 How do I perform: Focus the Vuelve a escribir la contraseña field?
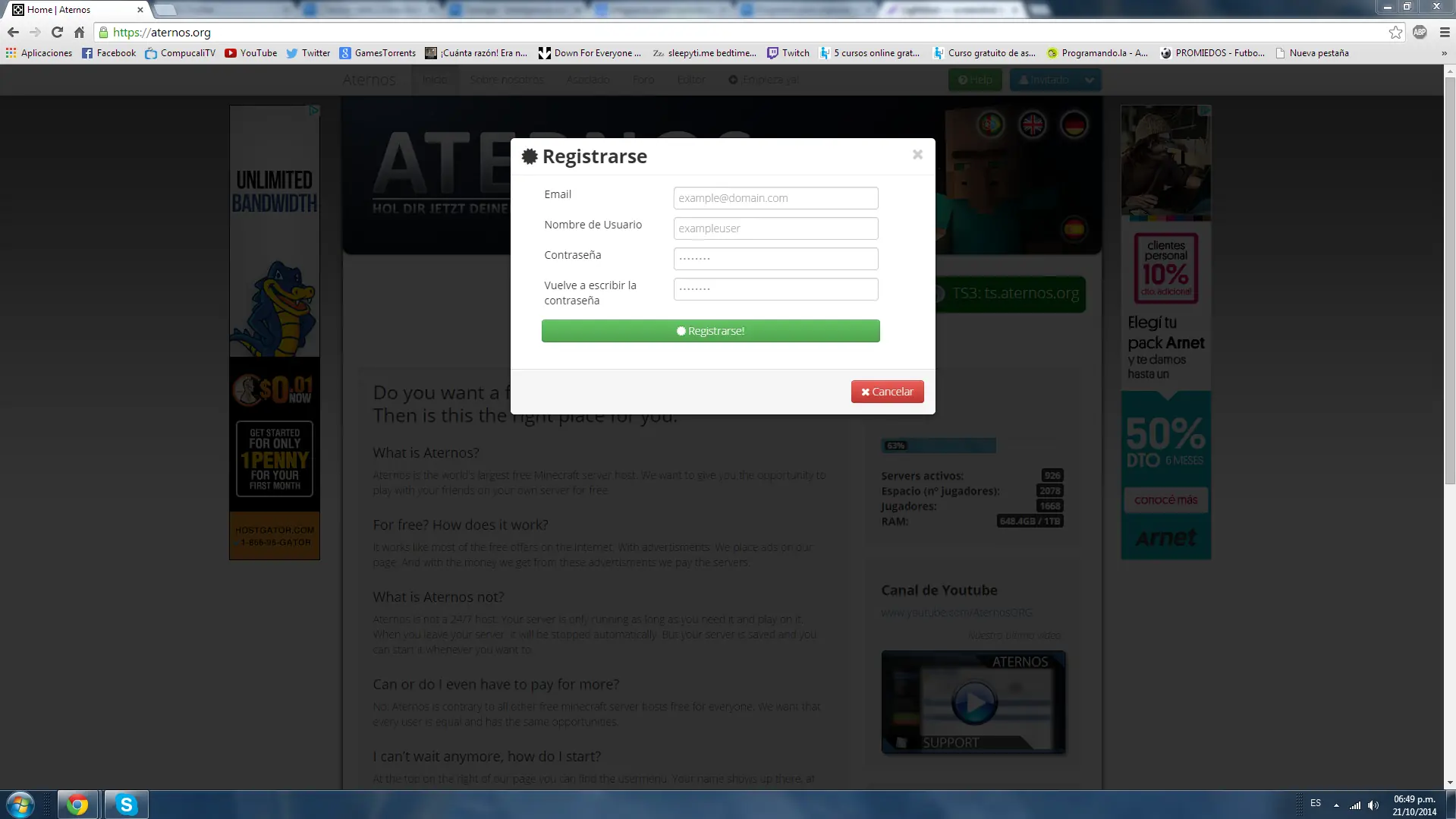pyautogui.click(x=775, y=289)
